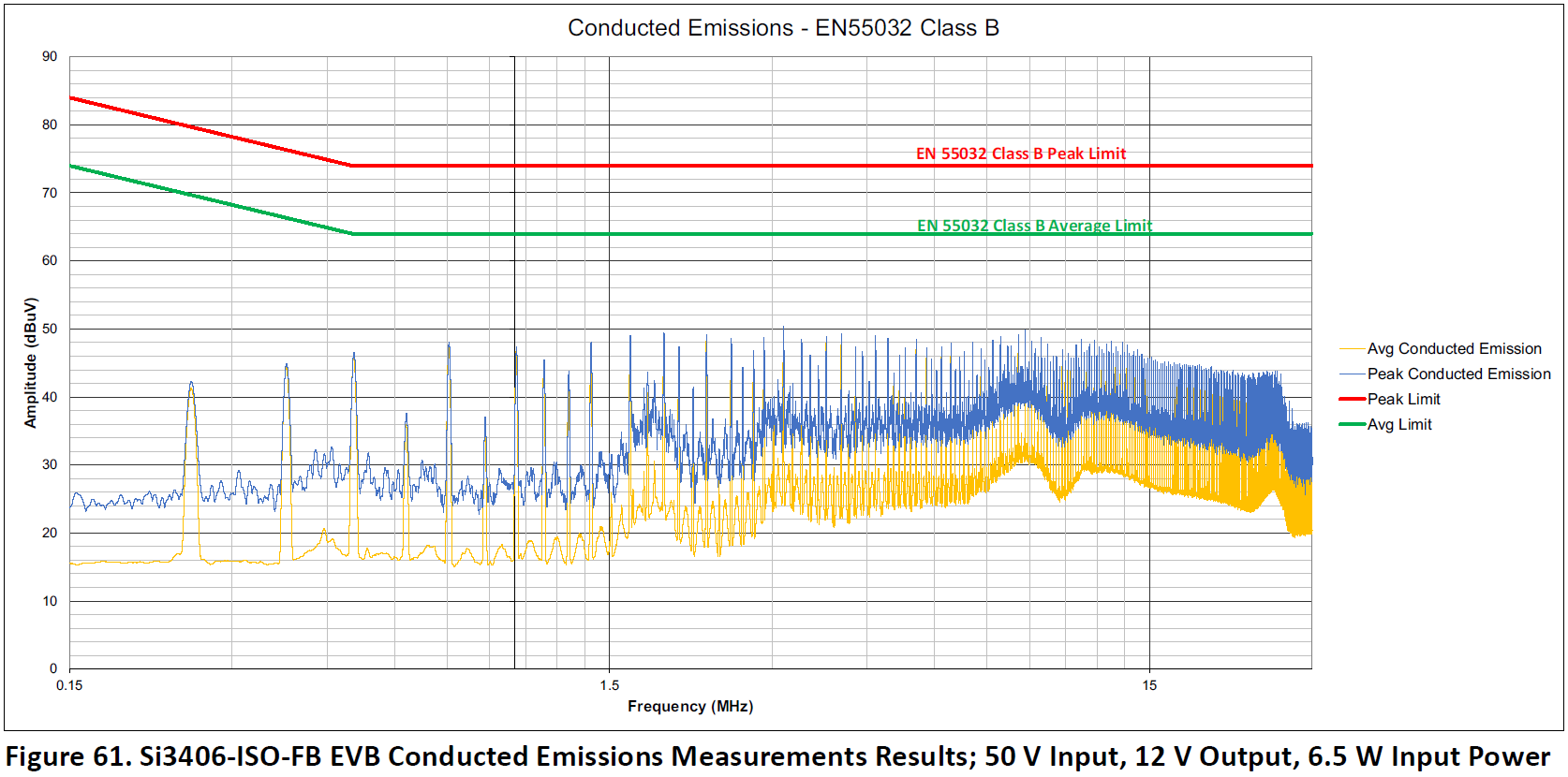Click the 10 tick label on y-axis

tap(50, 601)
